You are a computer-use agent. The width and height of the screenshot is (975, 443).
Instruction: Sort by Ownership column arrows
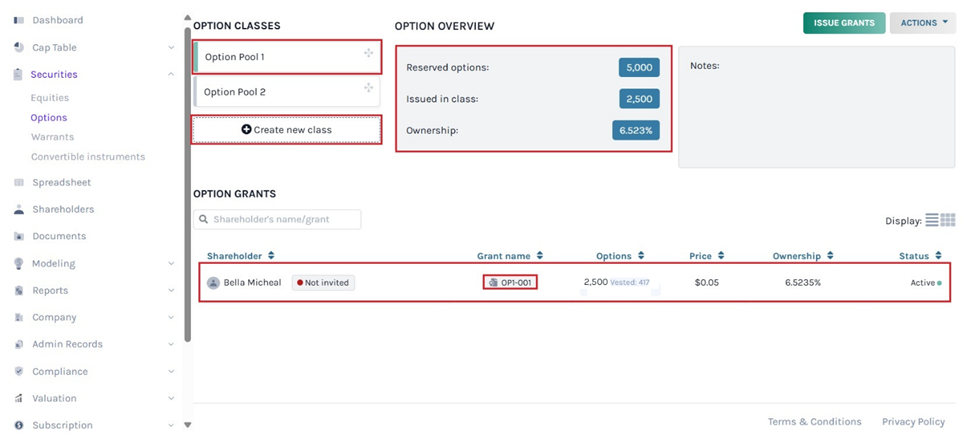[x=830, y=256]
